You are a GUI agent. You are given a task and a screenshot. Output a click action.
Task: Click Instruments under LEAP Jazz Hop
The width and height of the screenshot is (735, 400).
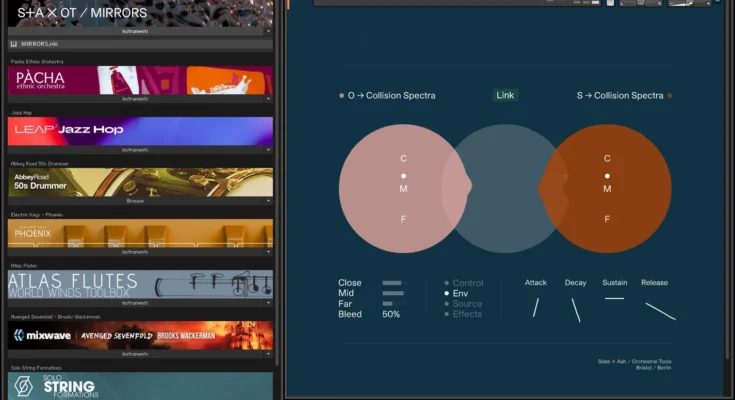pos(135,150)
